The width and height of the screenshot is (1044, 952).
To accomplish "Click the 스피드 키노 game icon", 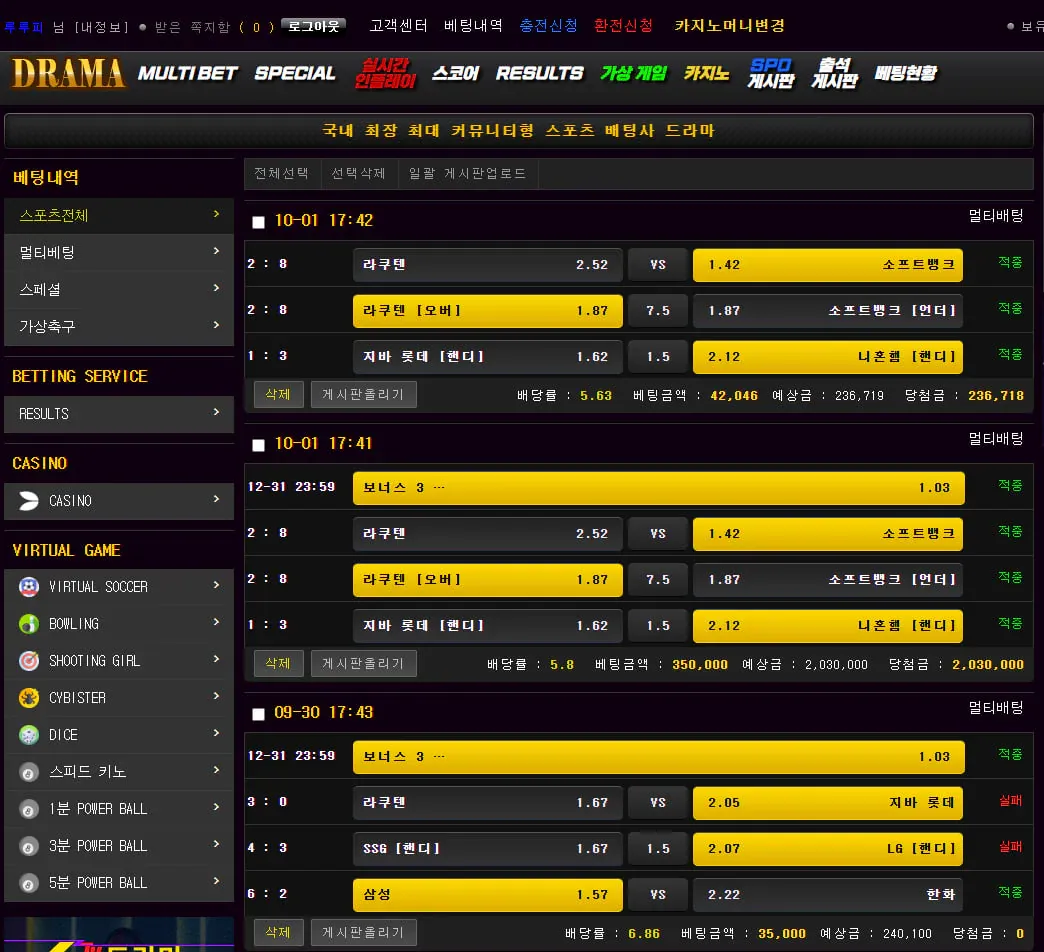I will 29,772.
